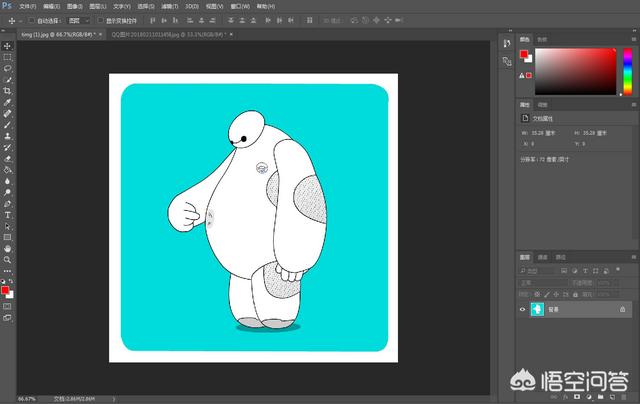Click foreground red swatch in Color panel

coord(524,54)
